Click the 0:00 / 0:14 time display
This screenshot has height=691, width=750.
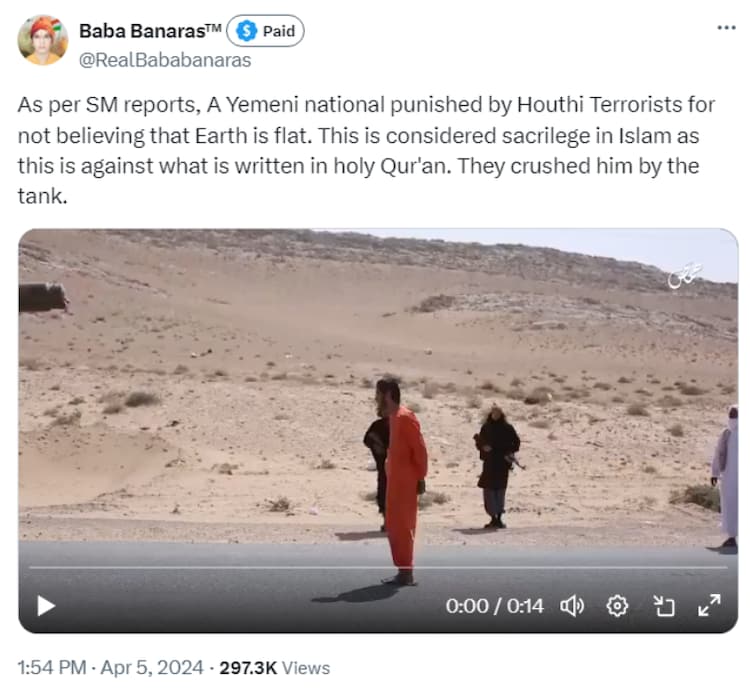[x=495, y=606]
